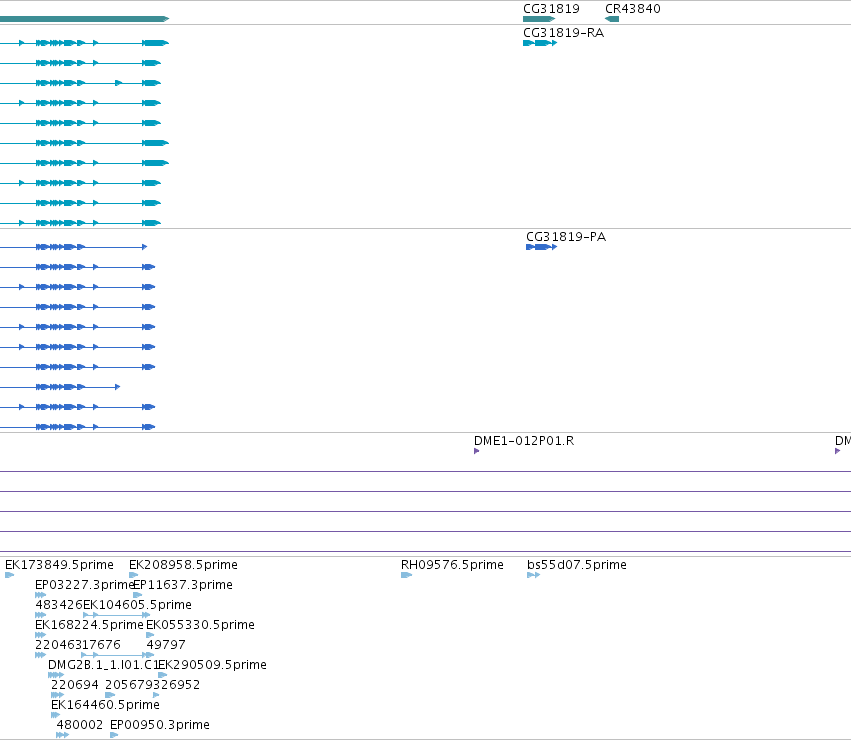Click the EK208958.5prime EST arrow glyph
The image size is (851, 740).
coord(133,575)
